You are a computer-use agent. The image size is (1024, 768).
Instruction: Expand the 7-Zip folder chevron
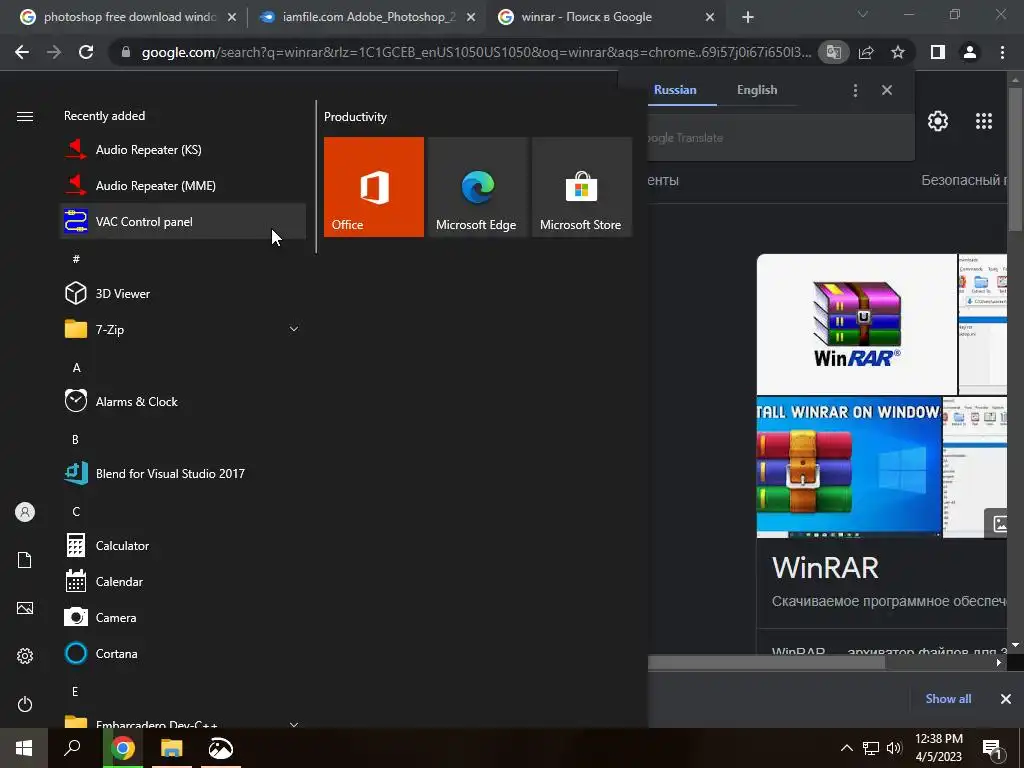[x=294, y=329]
